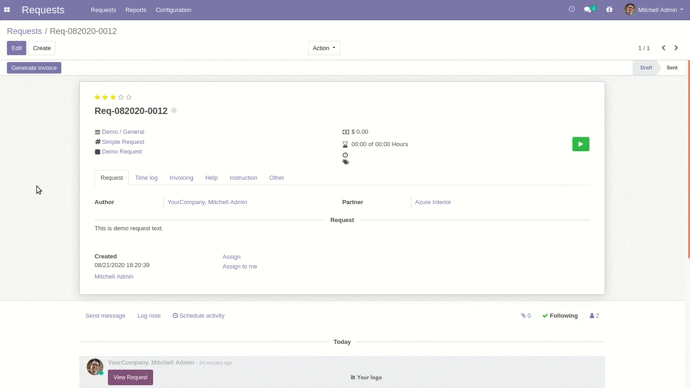Start the timer with the green play button
This screenshot has height=388, width=690.
pyautogui.click(x=580, y=144)
